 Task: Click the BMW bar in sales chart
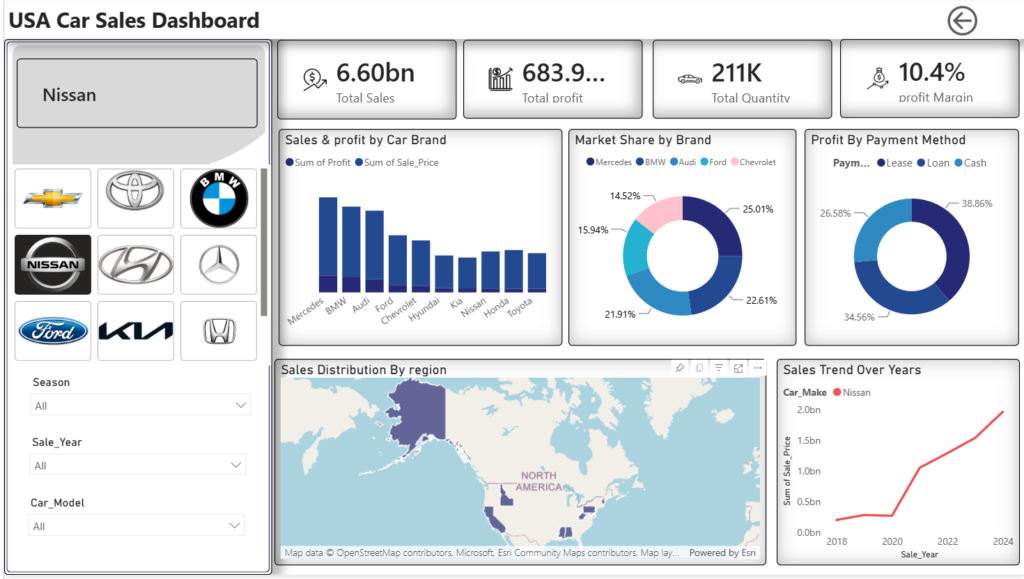[x=351, y=249]
